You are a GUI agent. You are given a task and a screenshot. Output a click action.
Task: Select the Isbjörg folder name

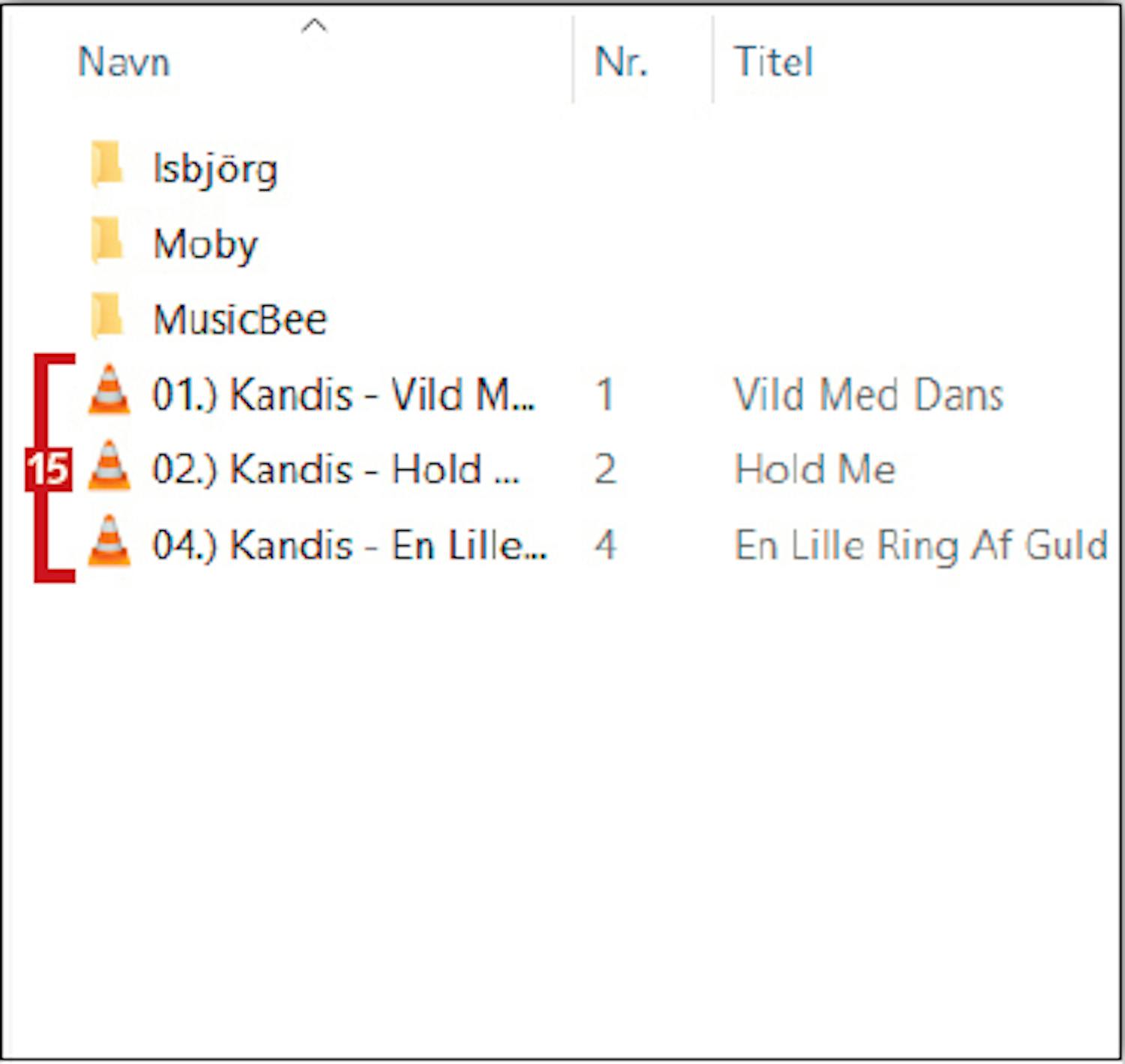(x=215, y=168)
